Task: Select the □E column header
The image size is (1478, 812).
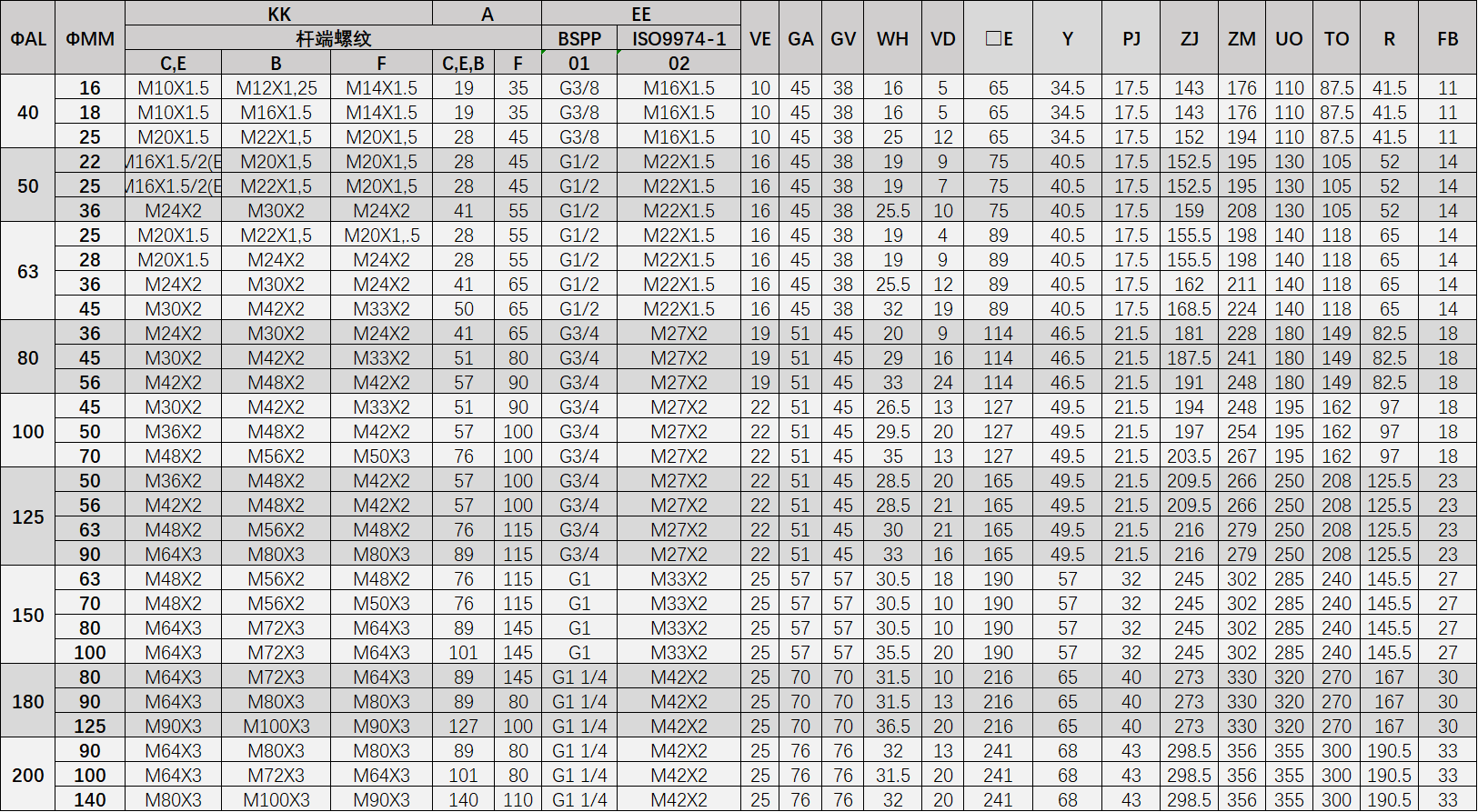Action: 999,38
